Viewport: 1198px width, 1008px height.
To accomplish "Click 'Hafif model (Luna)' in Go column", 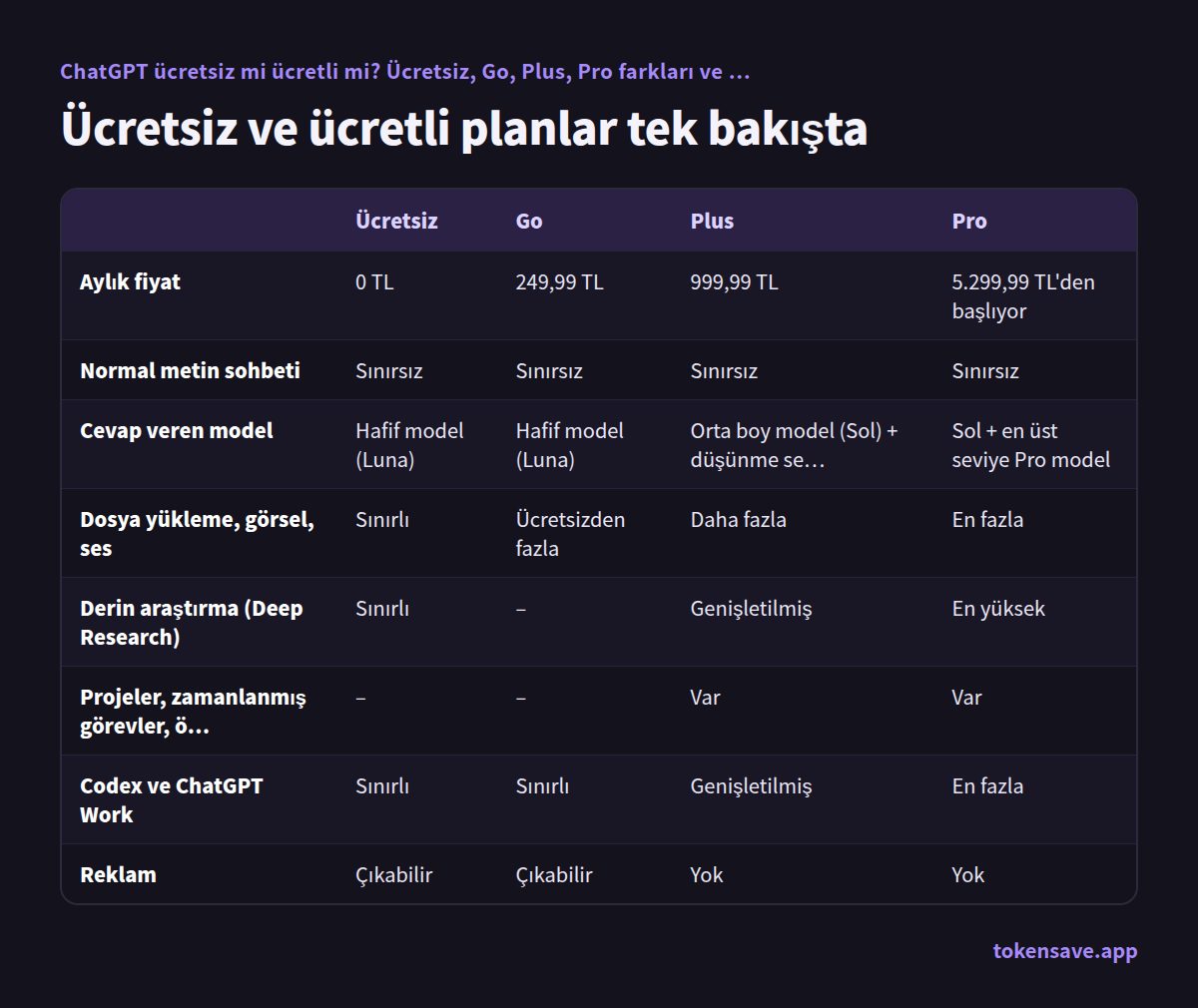I will click(x=569, y=445).
